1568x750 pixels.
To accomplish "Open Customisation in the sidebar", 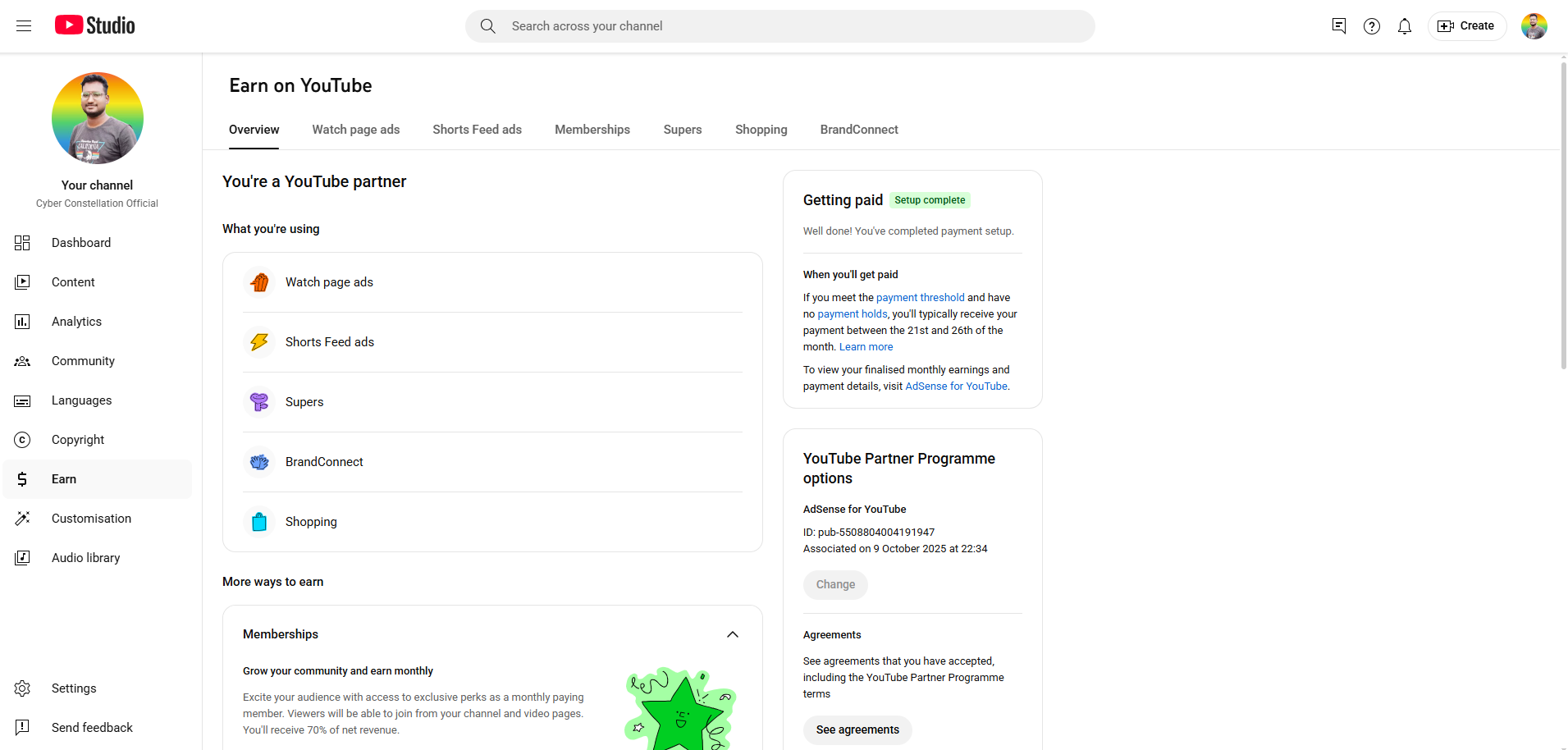I will click(91, 519).
